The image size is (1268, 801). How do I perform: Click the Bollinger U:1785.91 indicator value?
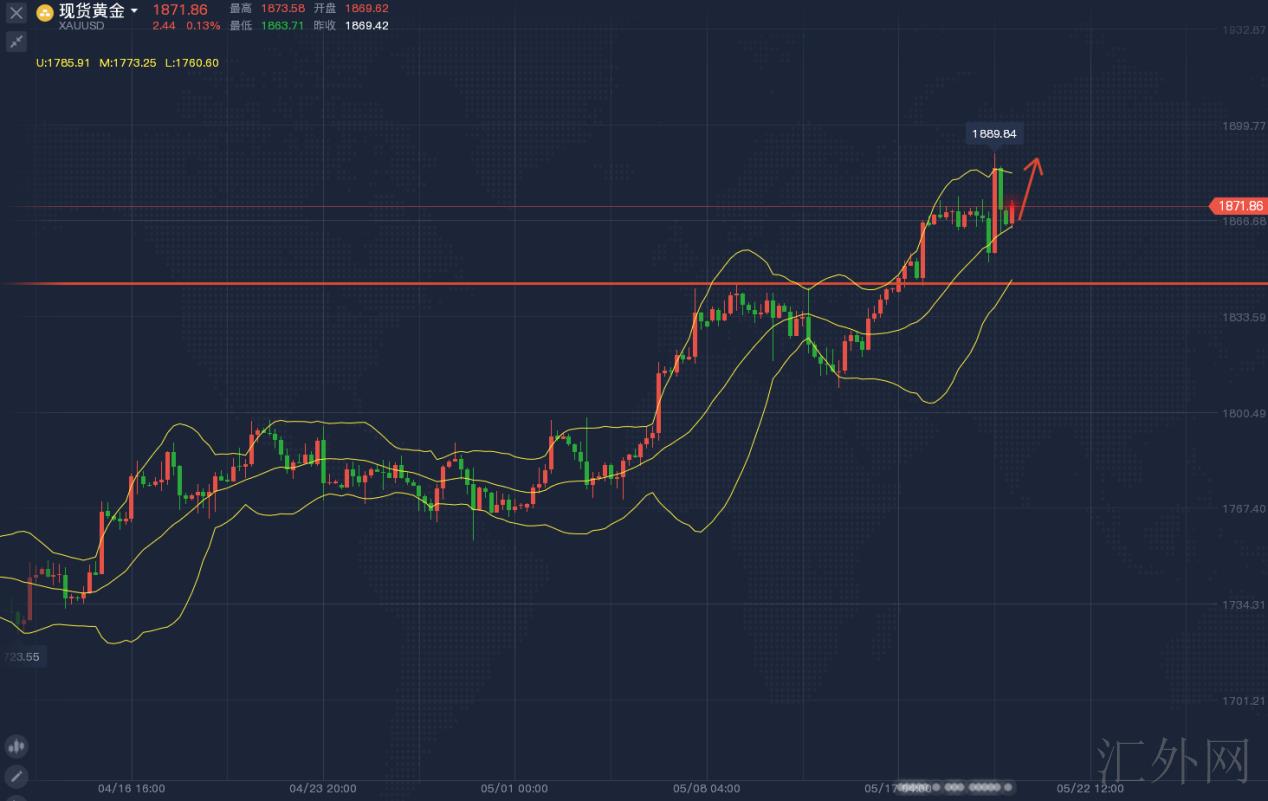[x=63, y=62]
